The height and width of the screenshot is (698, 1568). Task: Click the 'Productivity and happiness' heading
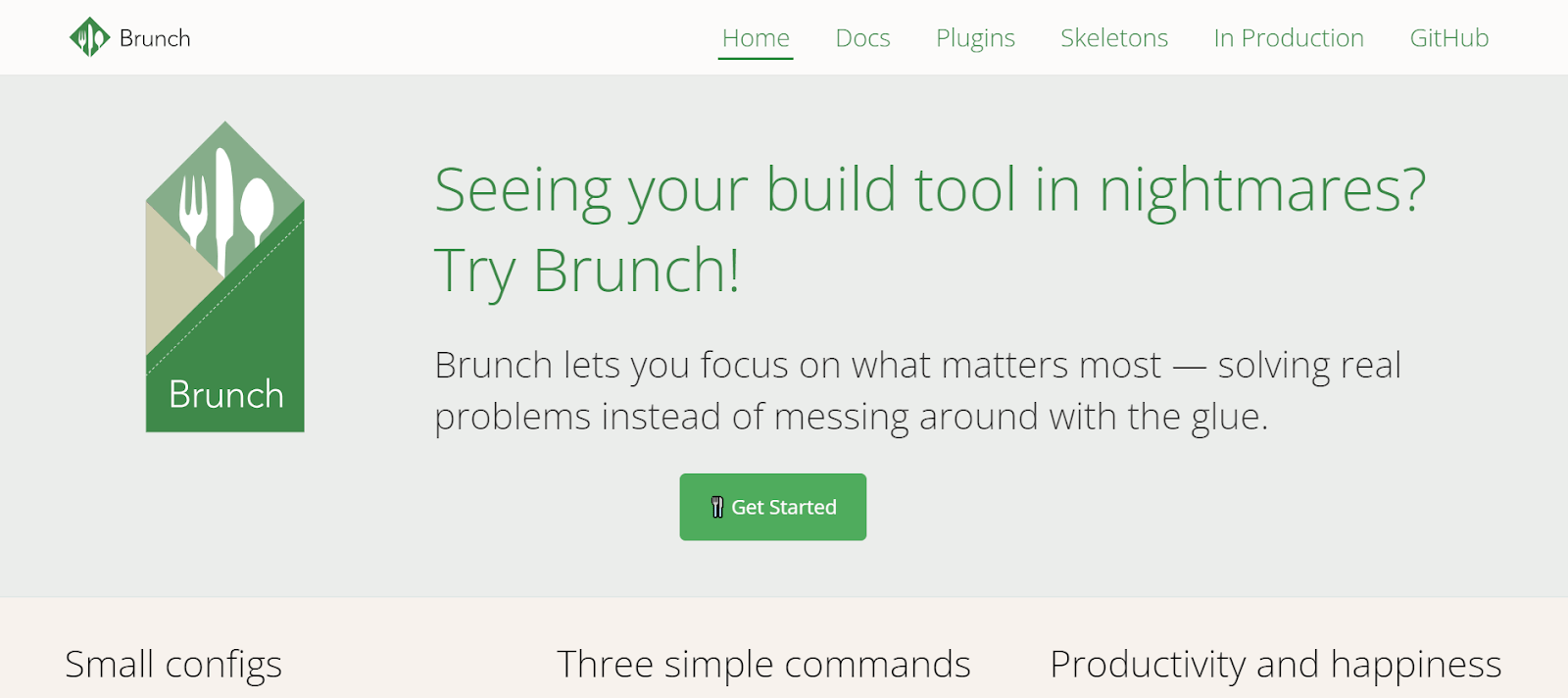click(1274, 664)
